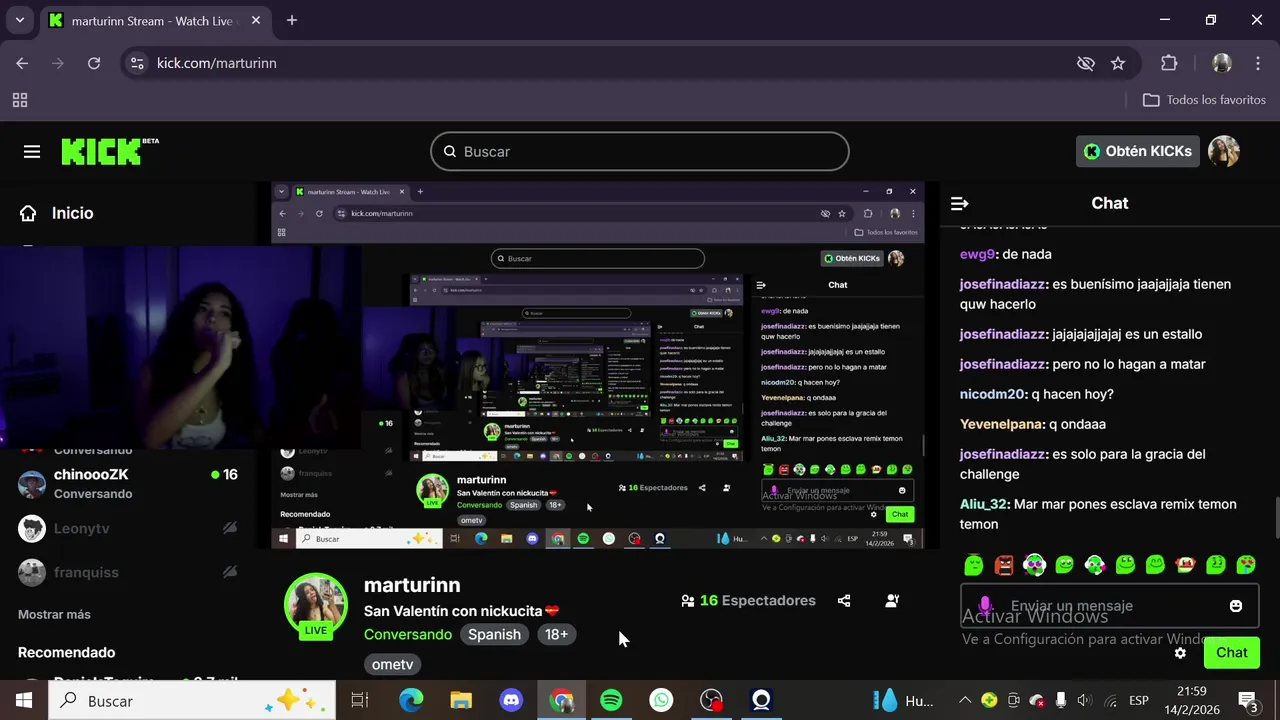Reload the page in Chrome
Image resolution: width=1280 pixels, height=720 pixels.
(94, 63)
